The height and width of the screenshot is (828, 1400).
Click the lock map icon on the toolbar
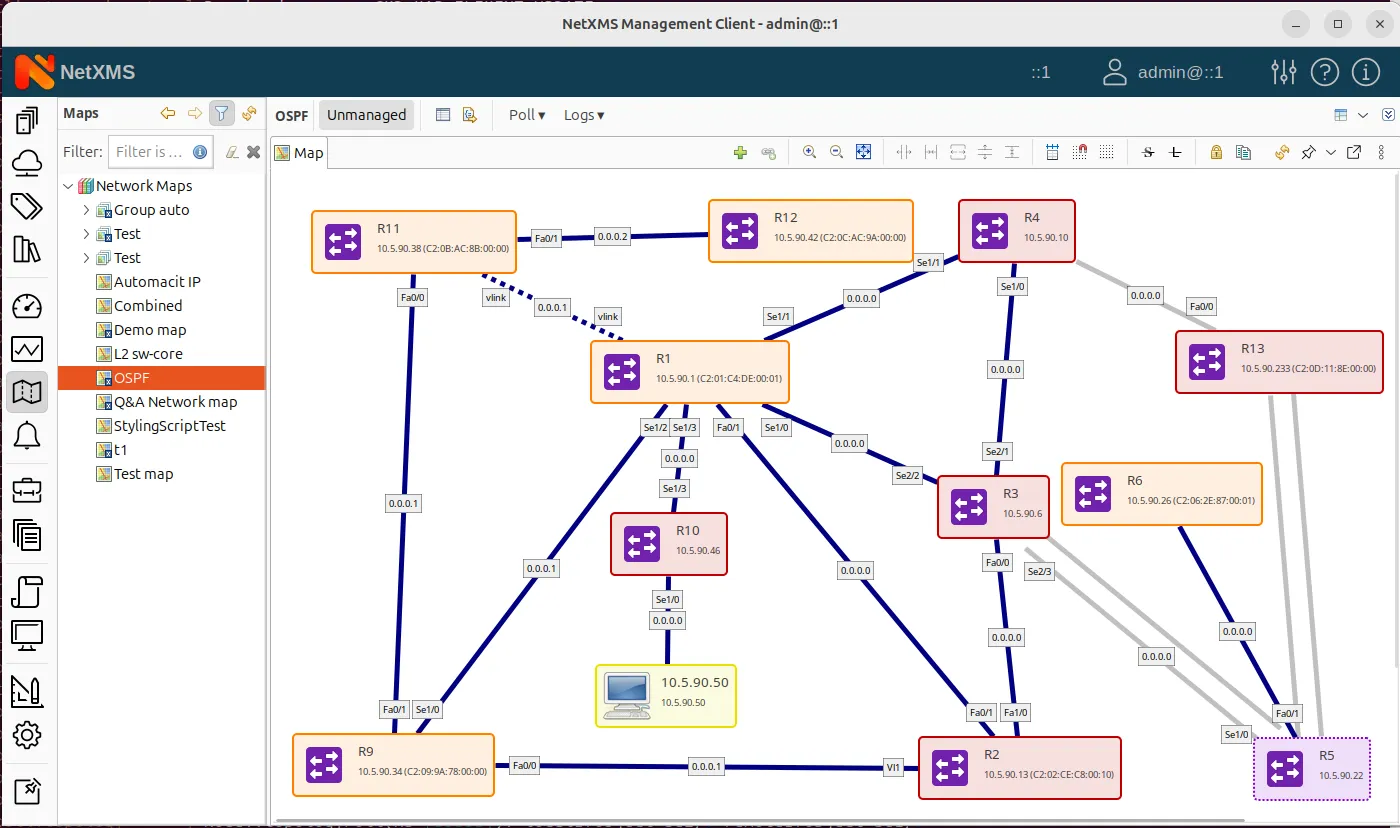click(1216, 152)
